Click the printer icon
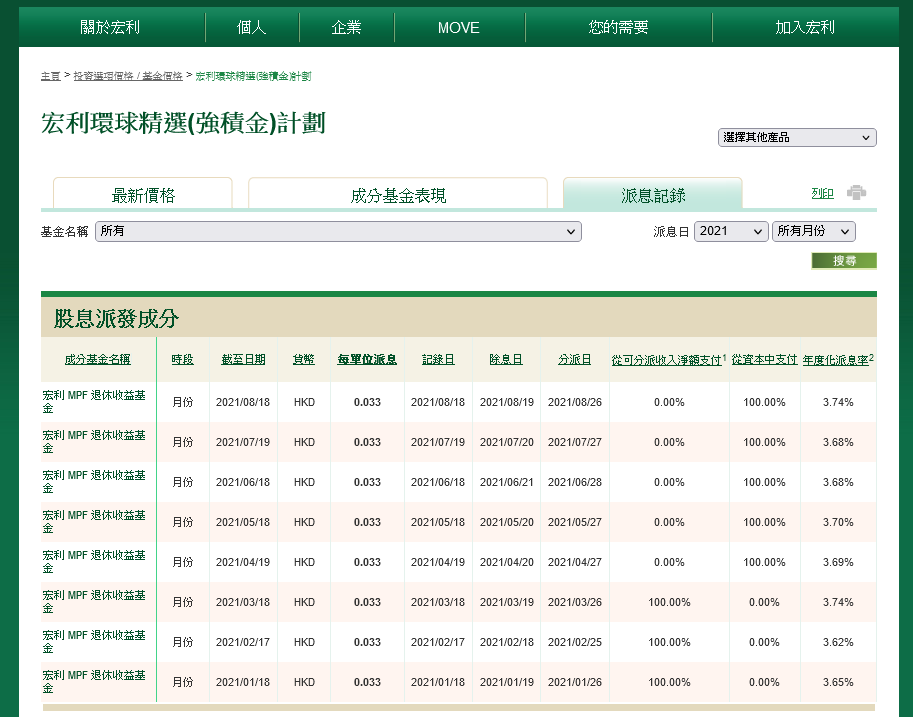The width and height of the screenshot is (913, 717). click(x=856, y=192)
